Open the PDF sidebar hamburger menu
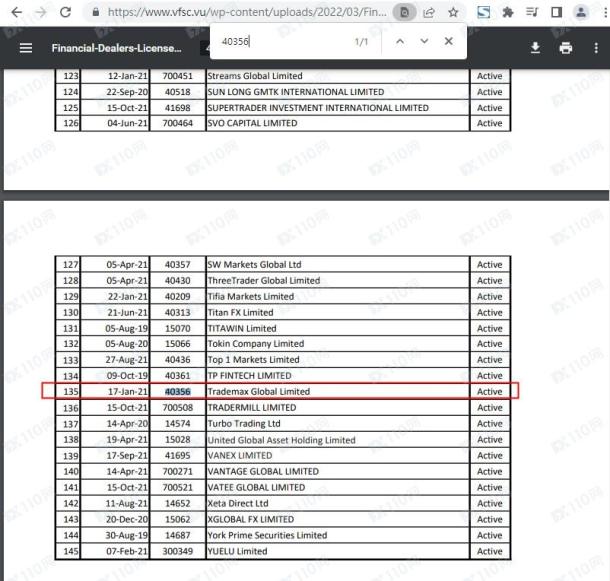610x581 pixels. click(x=26, y=48)
